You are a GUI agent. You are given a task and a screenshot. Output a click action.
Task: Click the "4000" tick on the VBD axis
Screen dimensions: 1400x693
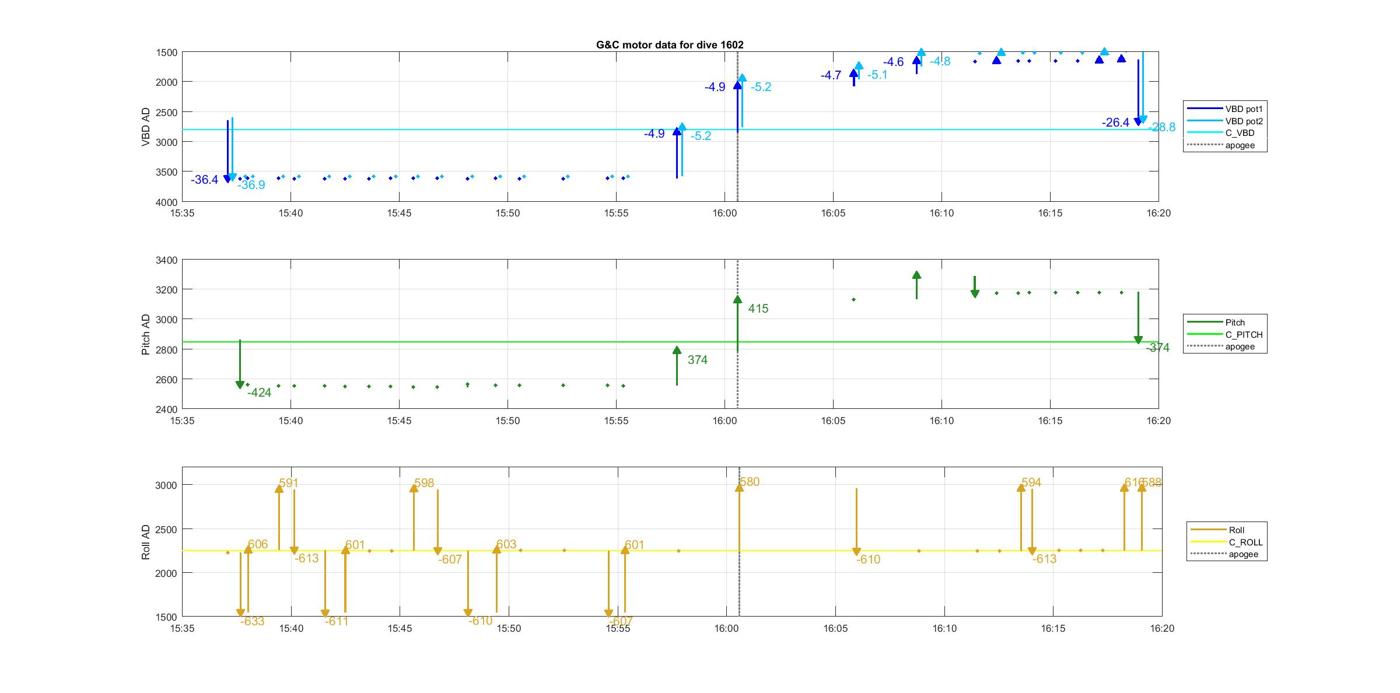[x=167, y=202]
